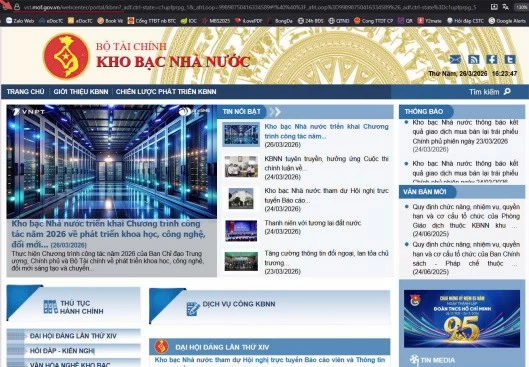Open the 24h BĐS bookmark
The width and height of the screenshot is (529, 367).
click(310, 21)
